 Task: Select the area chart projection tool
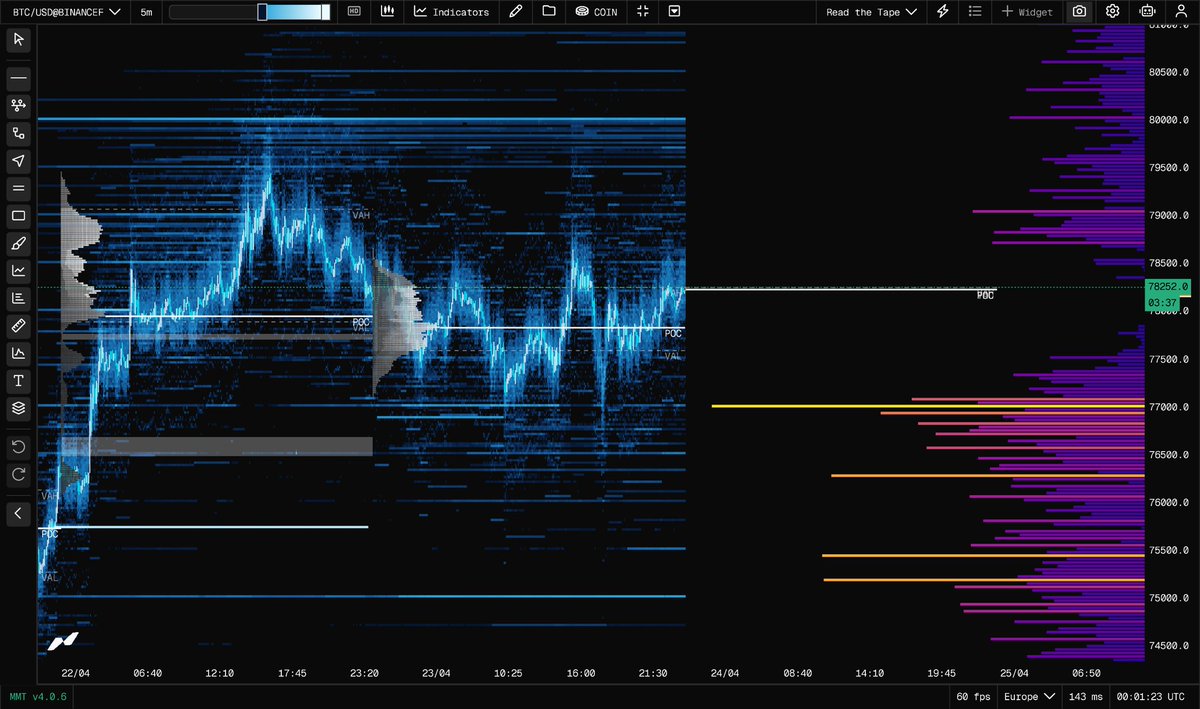(x=19, y=353)
